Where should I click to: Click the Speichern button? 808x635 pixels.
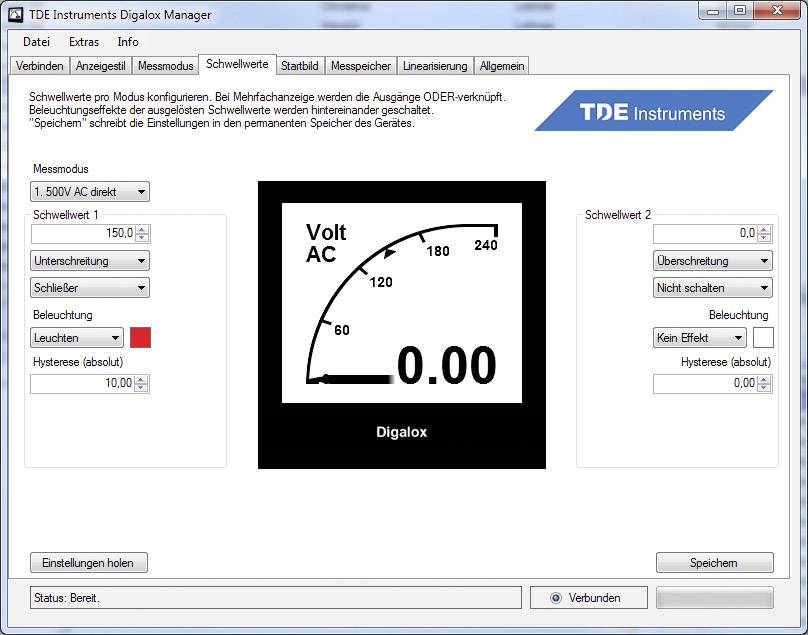coord(715,563)
